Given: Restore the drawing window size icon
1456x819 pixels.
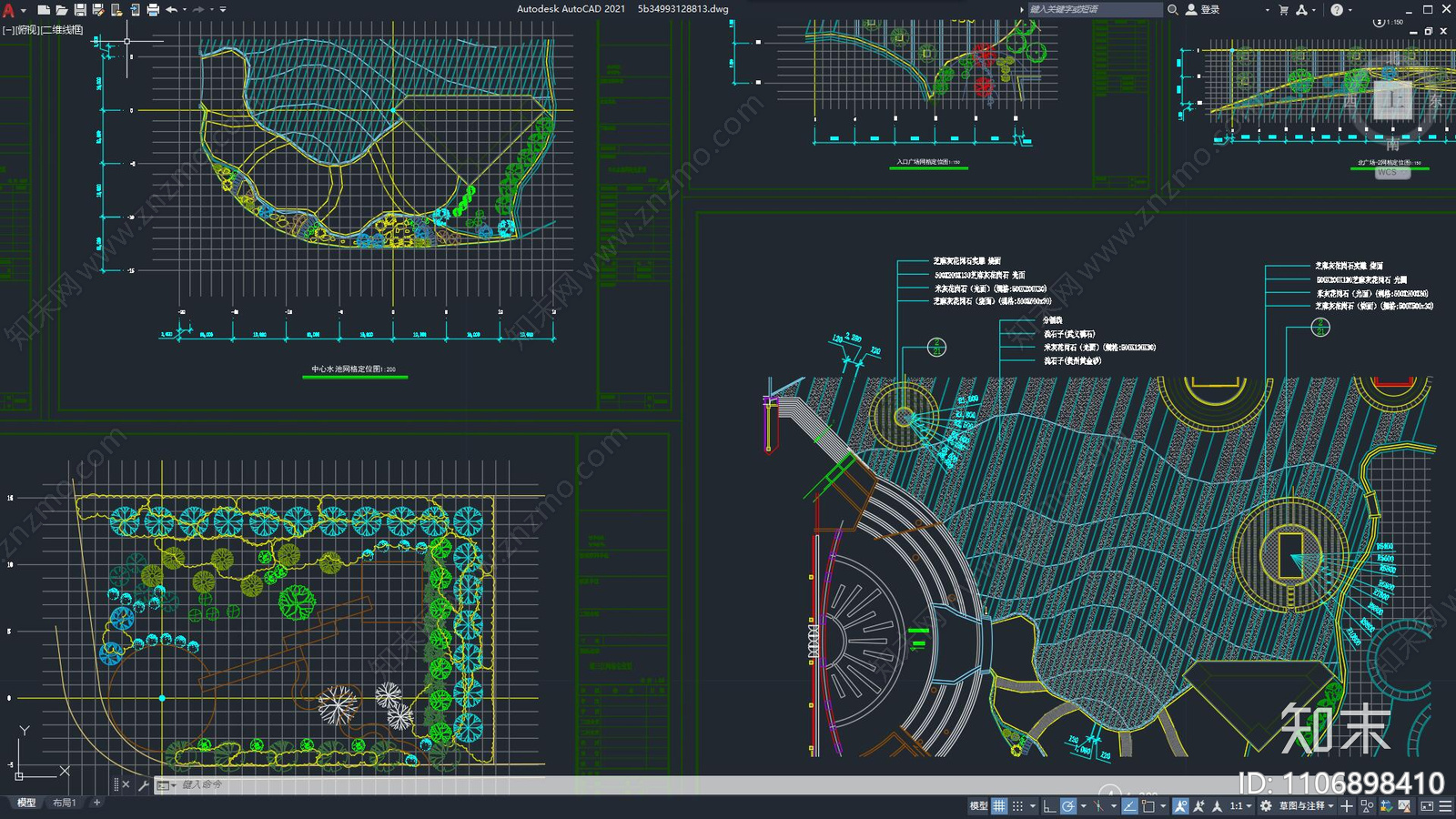Looking at the screenshot, I should (x=1429, y=31).
